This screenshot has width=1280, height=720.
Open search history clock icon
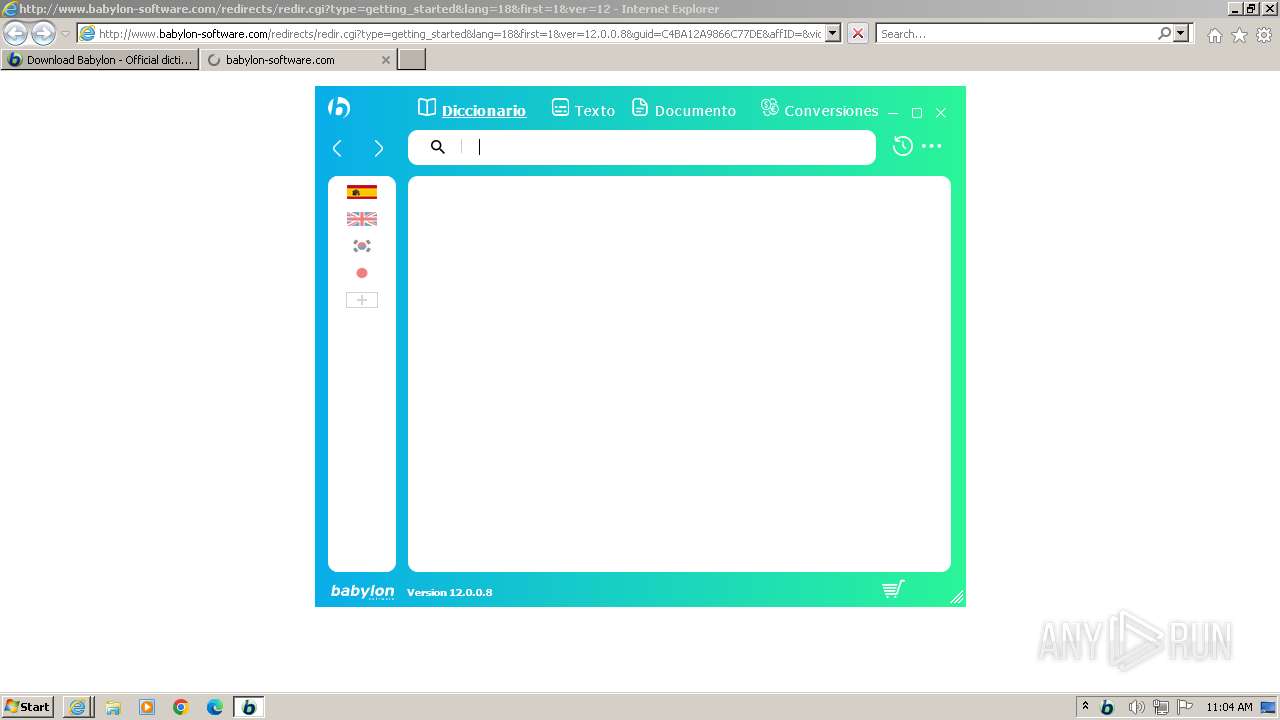[x=902, y=146]
